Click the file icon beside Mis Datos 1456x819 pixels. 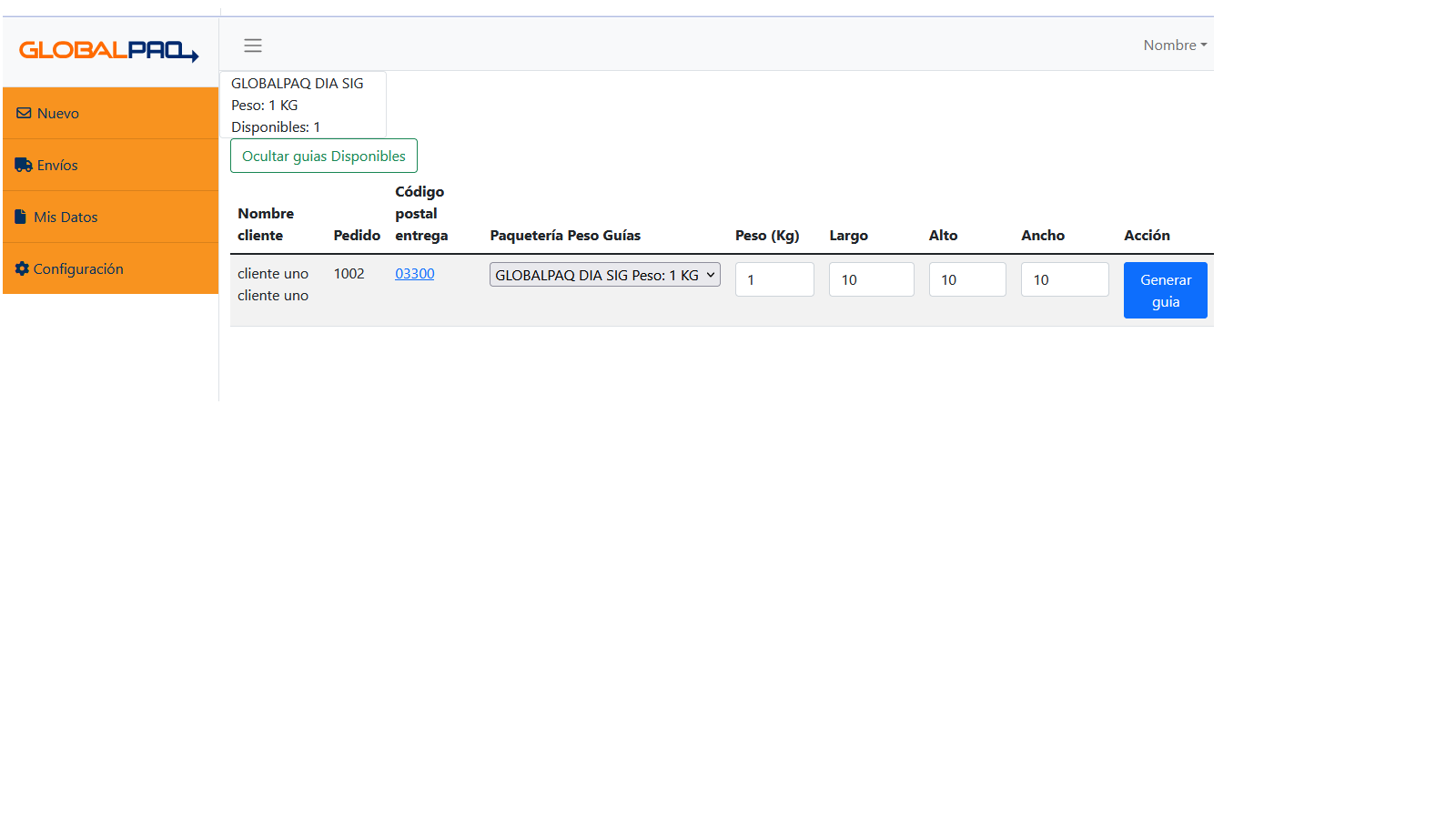click(21, 217)
